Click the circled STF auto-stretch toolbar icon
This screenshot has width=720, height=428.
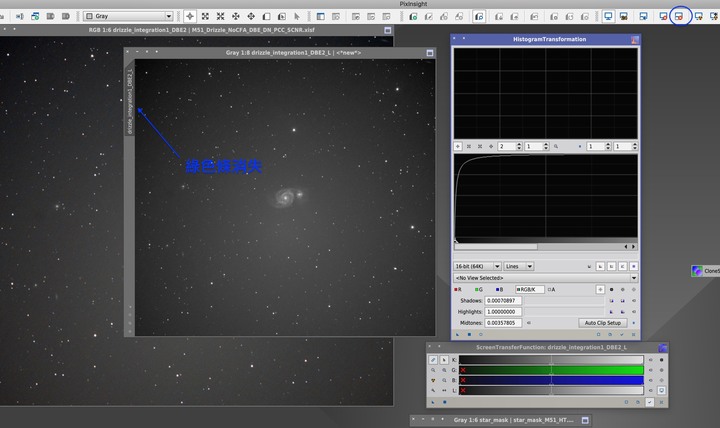click(679, 16)
